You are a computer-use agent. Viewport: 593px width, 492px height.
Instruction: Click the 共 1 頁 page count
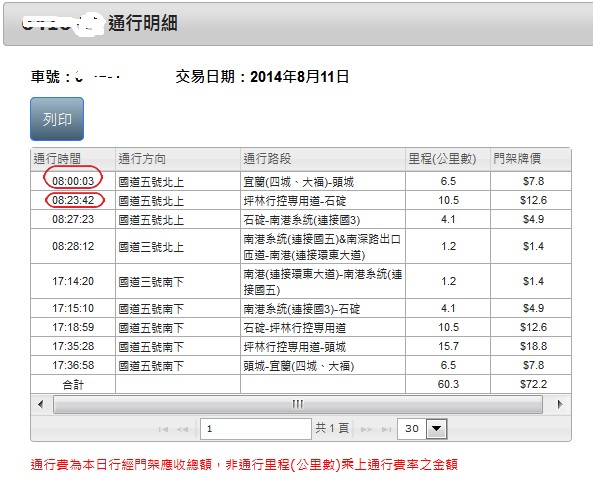pos(332,428)
